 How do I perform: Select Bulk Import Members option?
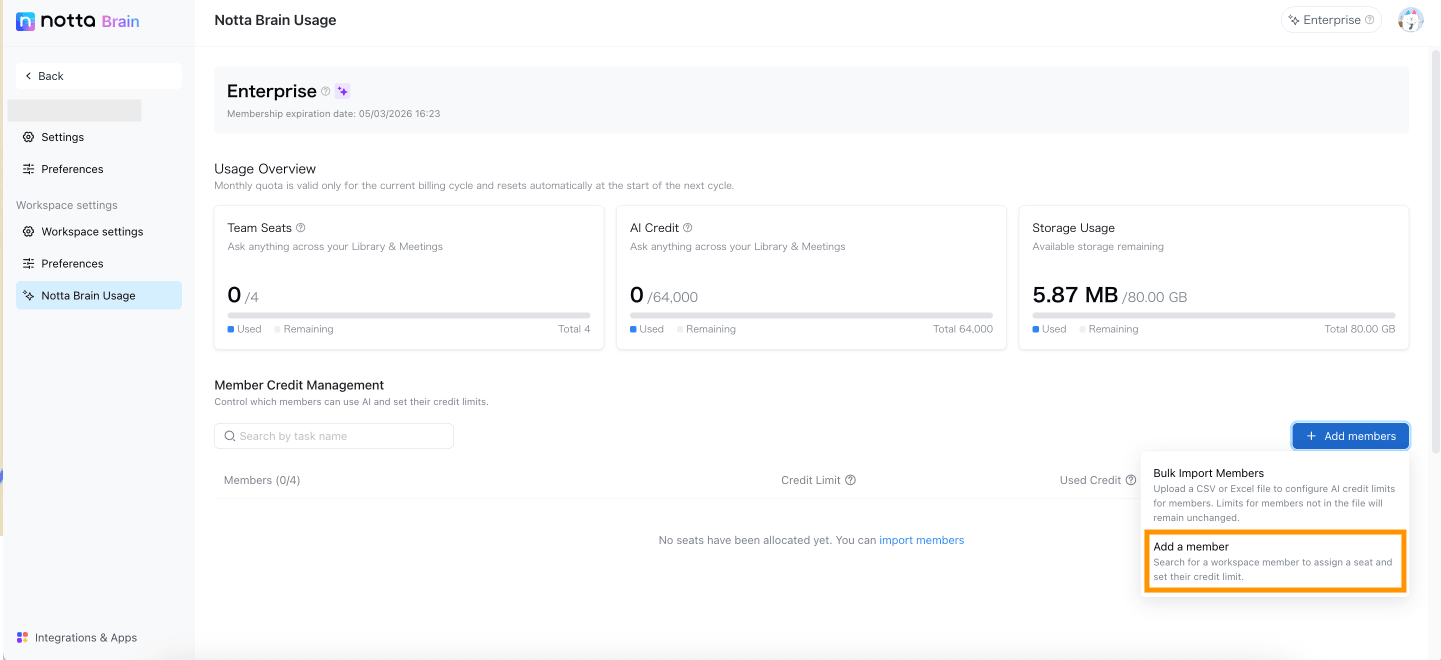coord(1275,495)
